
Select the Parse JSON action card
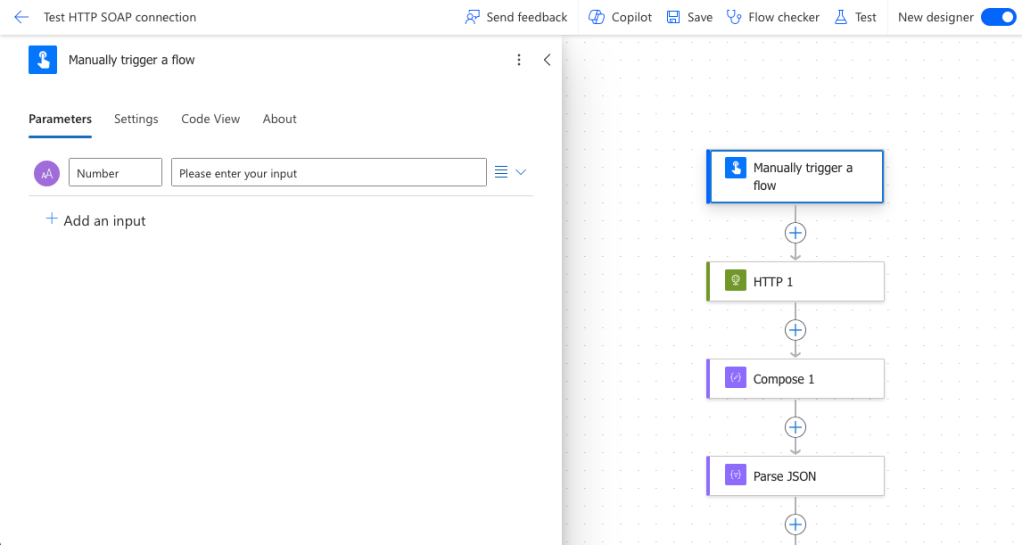796,476
